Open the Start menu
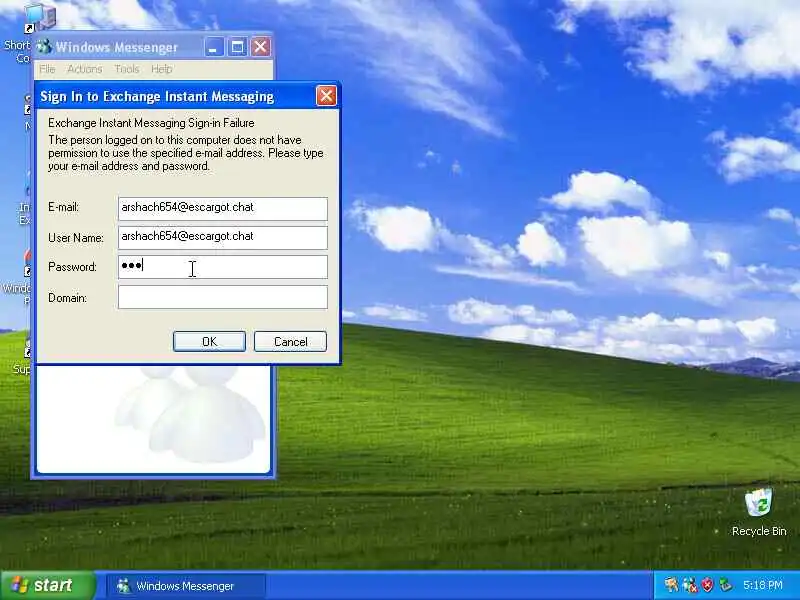 [48, 585]
